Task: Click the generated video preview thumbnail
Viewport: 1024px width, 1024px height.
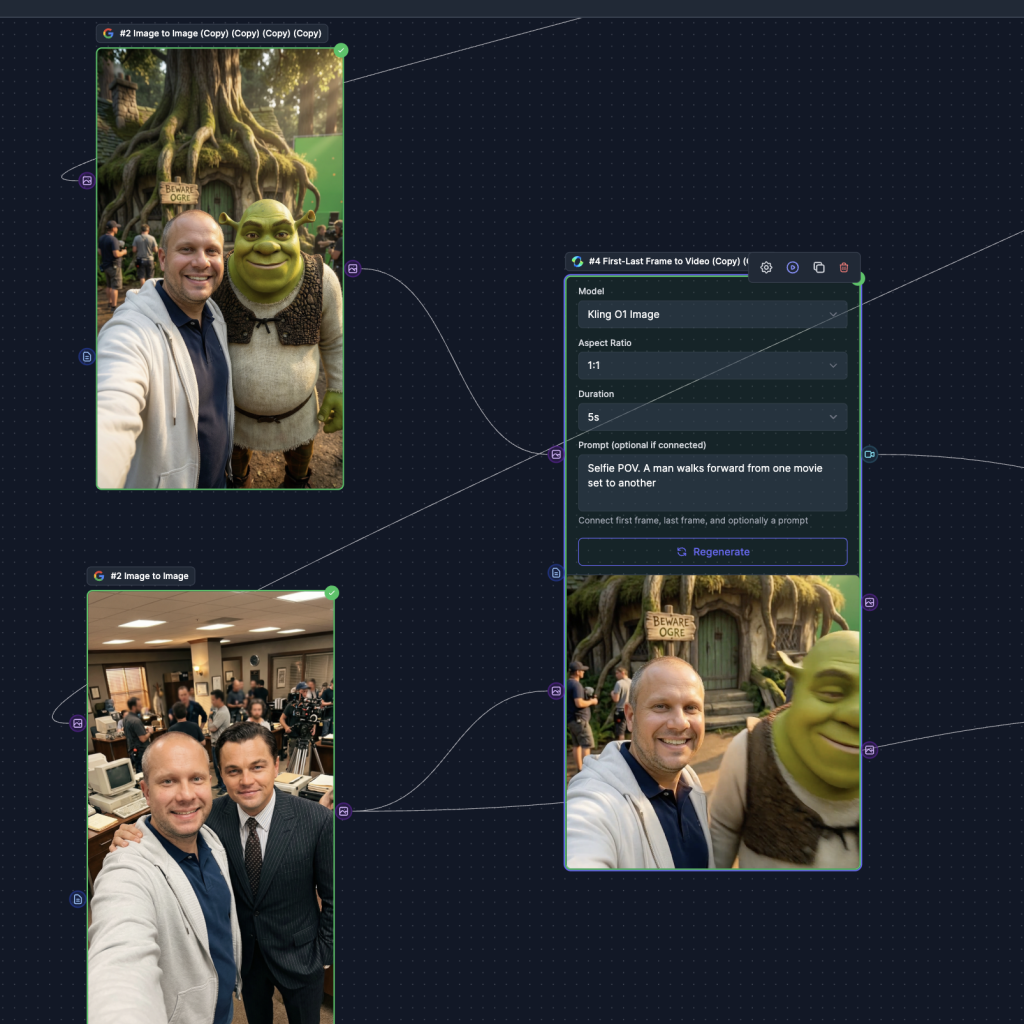Action: coord(712,721)
